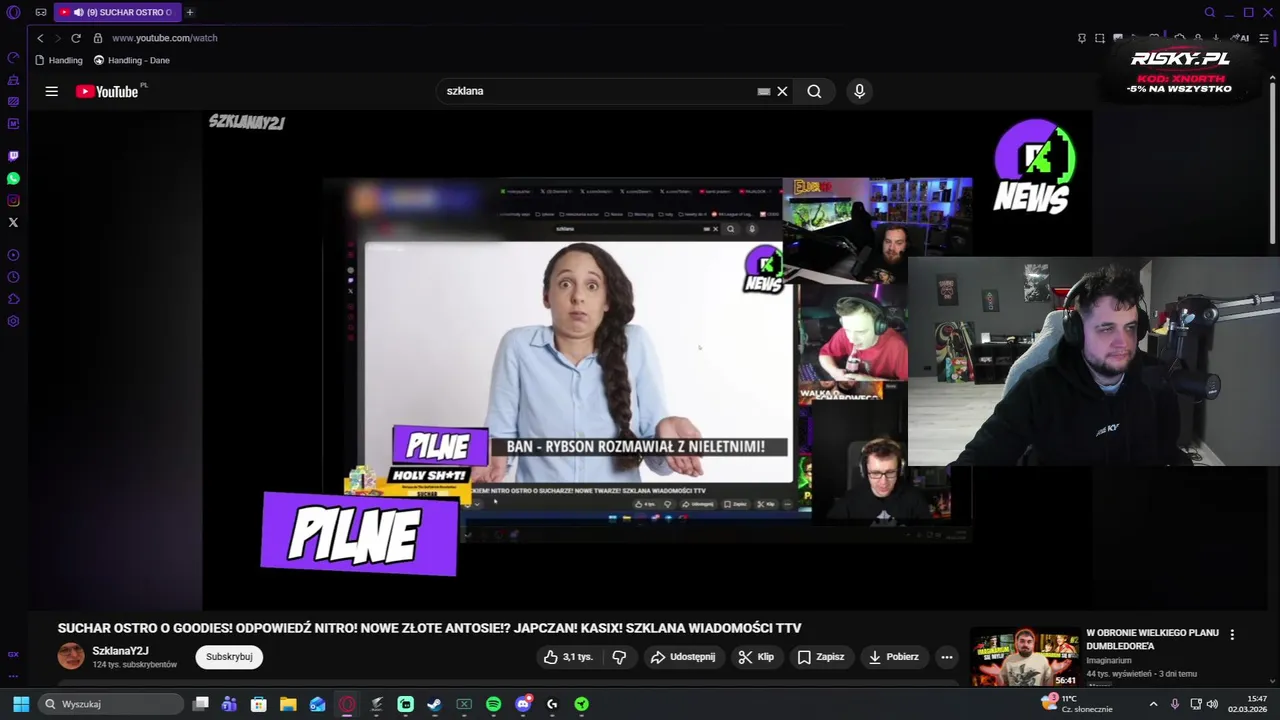Open WhatsApp in the sidebar
The height and width of the screenshot is (720, 1280).
click(x=13, y=178)
